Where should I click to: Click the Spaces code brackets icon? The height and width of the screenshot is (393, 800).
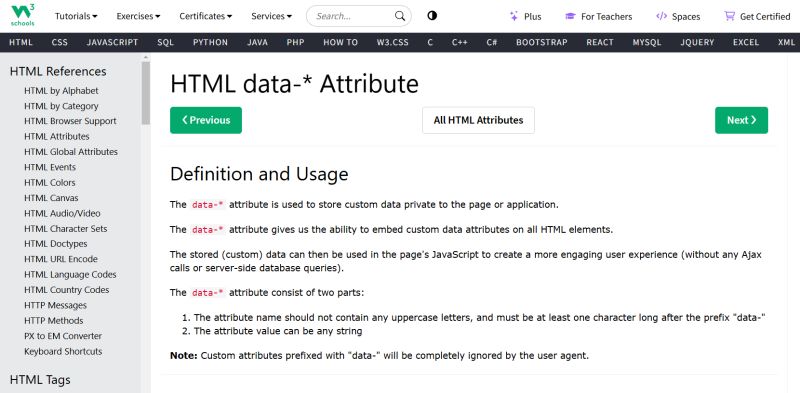click(x=661, y=16)
